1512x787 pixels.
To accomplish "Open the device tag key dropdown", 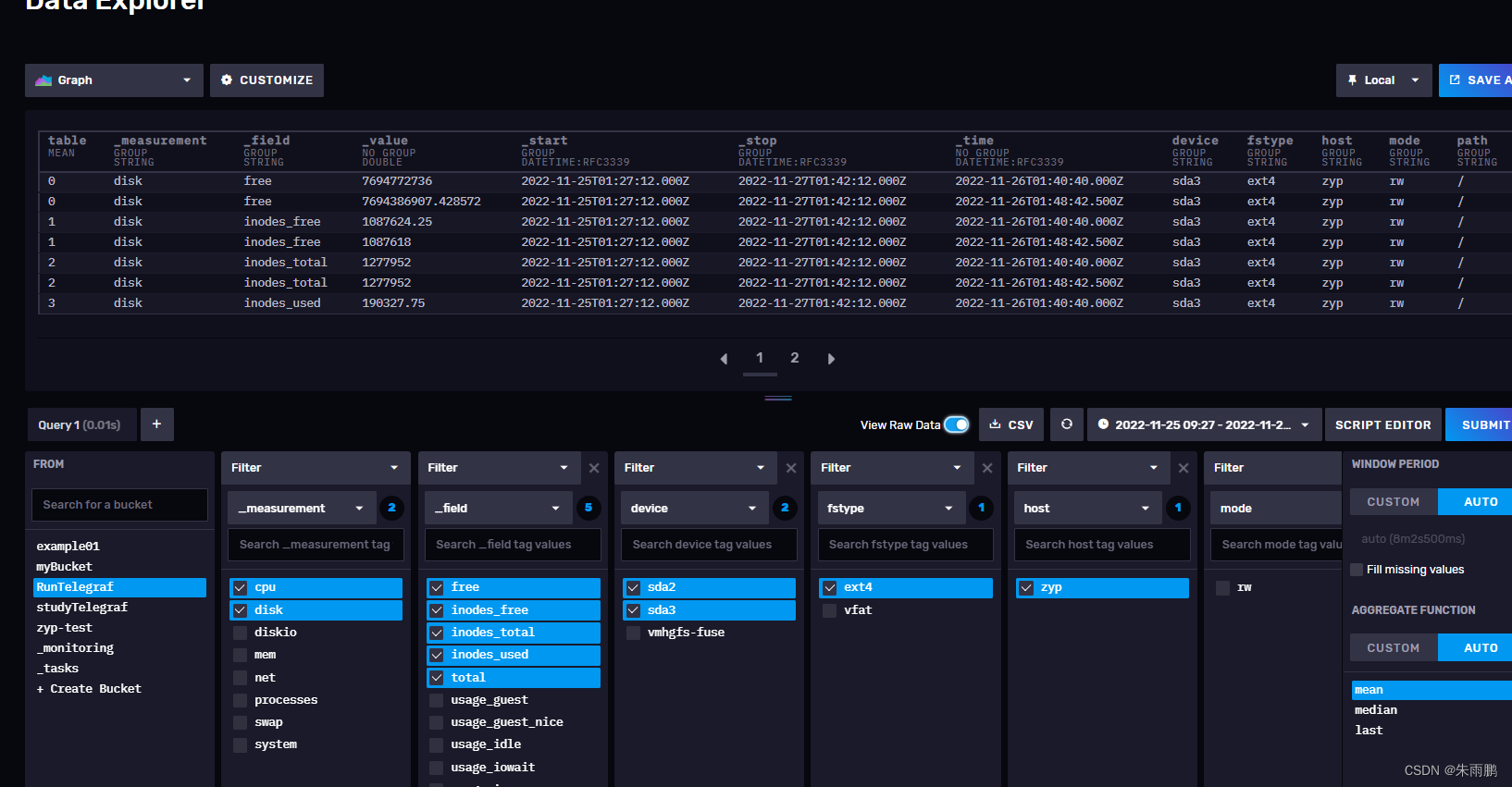I will (x=695, y=509).
